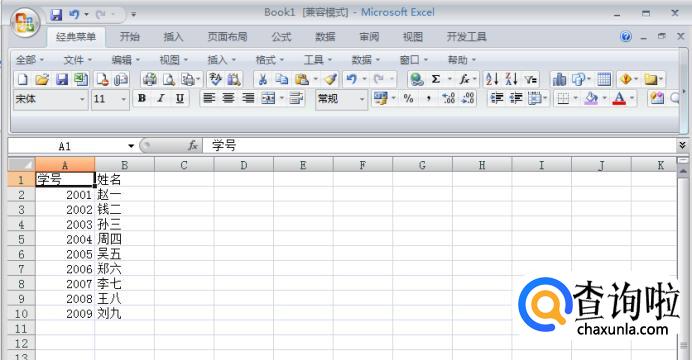The height and width of the screenshot is (360, 692).
Task: Click the Print icon in the toolbar
Action: [150, 79]
